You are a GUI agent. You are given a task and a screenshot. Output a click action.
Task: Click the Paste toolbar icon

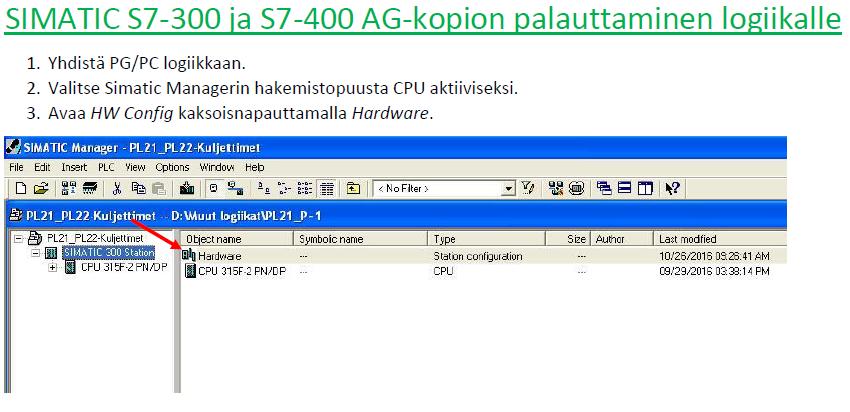[x=159, y=188]
